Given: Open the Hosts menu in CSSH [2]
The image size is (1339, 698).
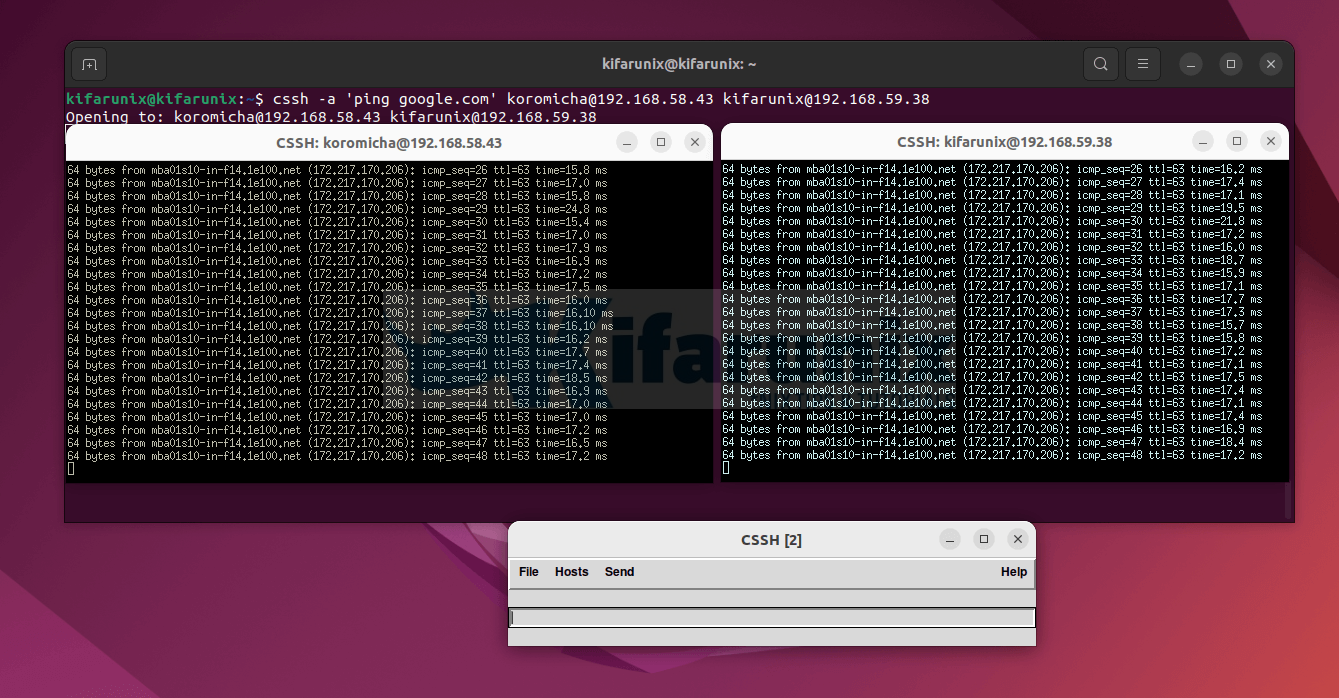Looking at the screenshot, I should [x=572, y=572].
